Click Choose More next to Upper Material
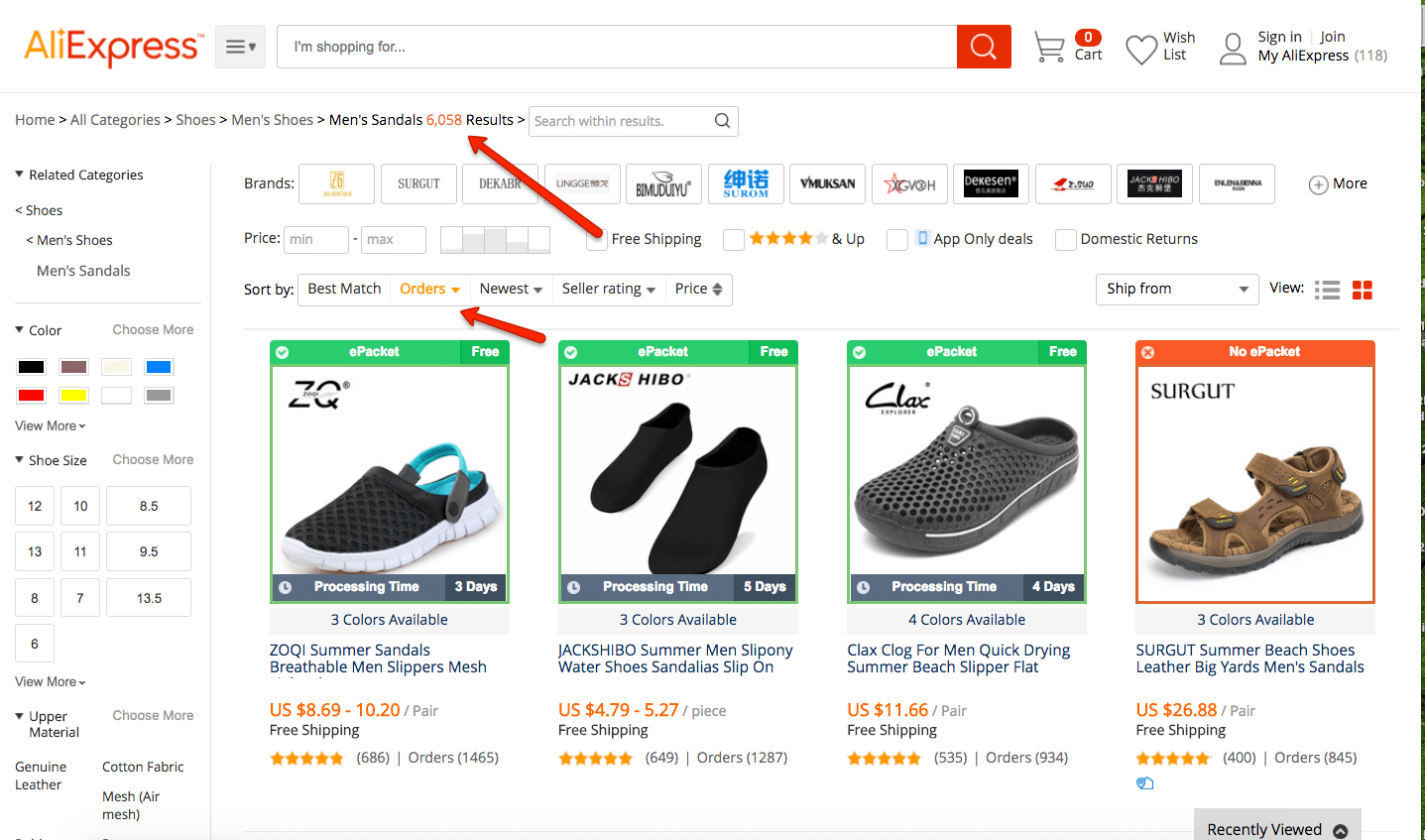Image resolution: width=1425 pixels, height=840 pixels. point(153,715)
